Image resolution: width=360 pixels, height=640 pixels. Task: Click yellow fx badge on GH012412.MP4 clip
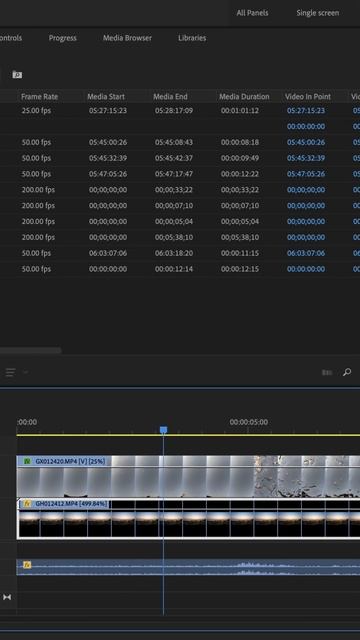27,504
